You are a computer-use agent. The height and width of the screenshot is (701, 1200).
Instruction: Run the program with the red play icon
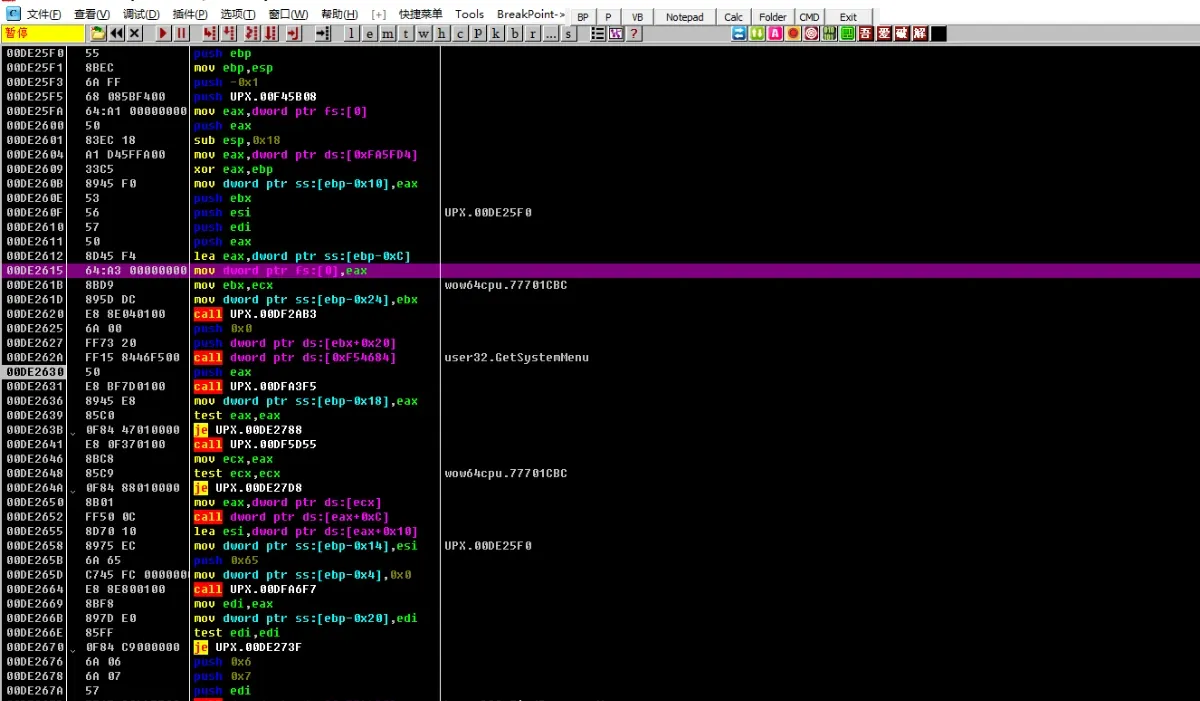click(163, 33)
